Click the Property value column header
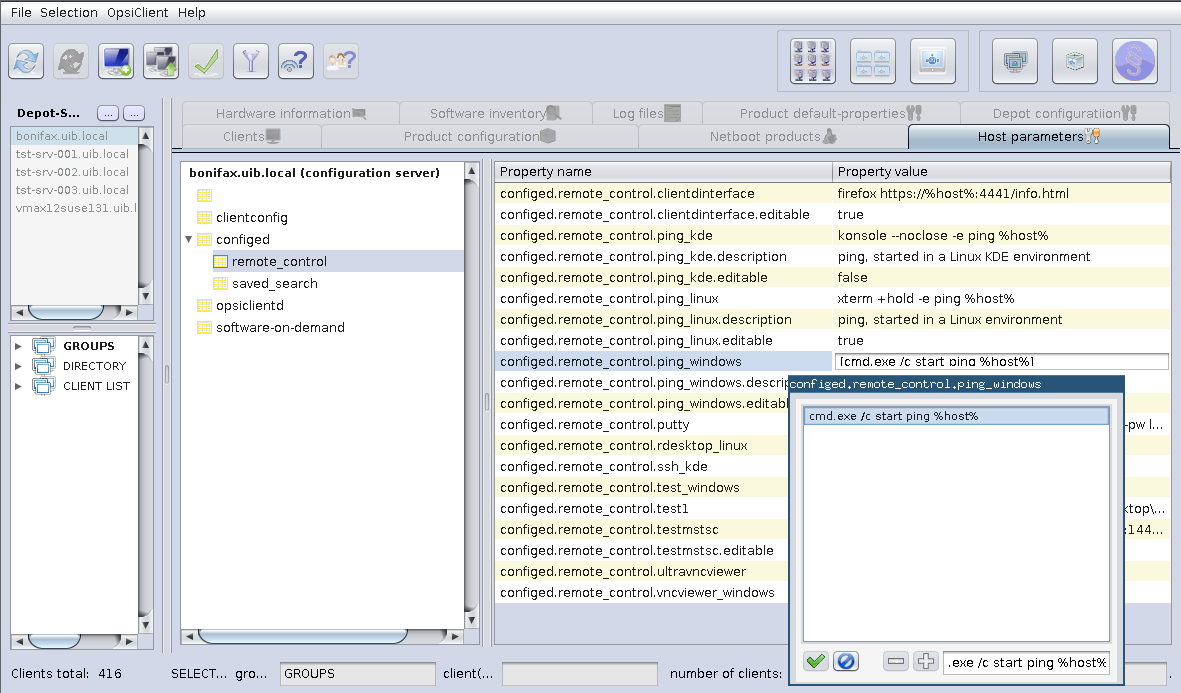The image size is (1181, 693). pos(1002,172)
